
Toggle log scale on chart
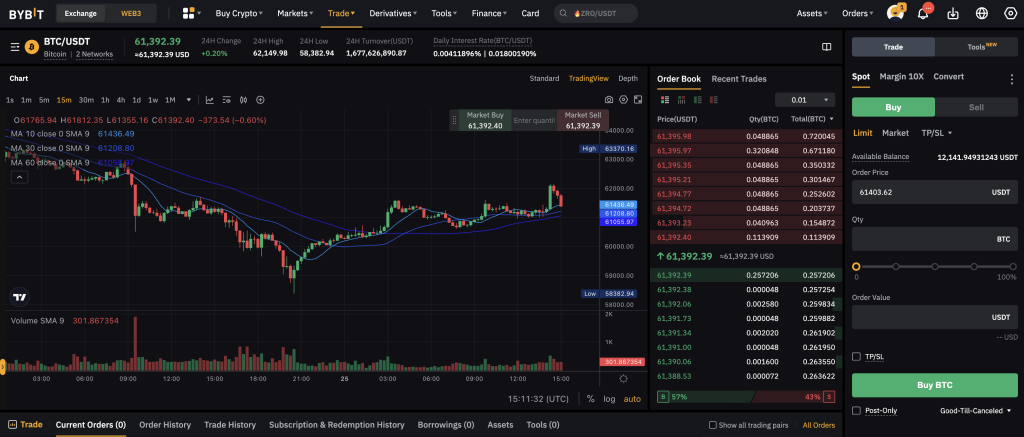[x=609, y=398]
